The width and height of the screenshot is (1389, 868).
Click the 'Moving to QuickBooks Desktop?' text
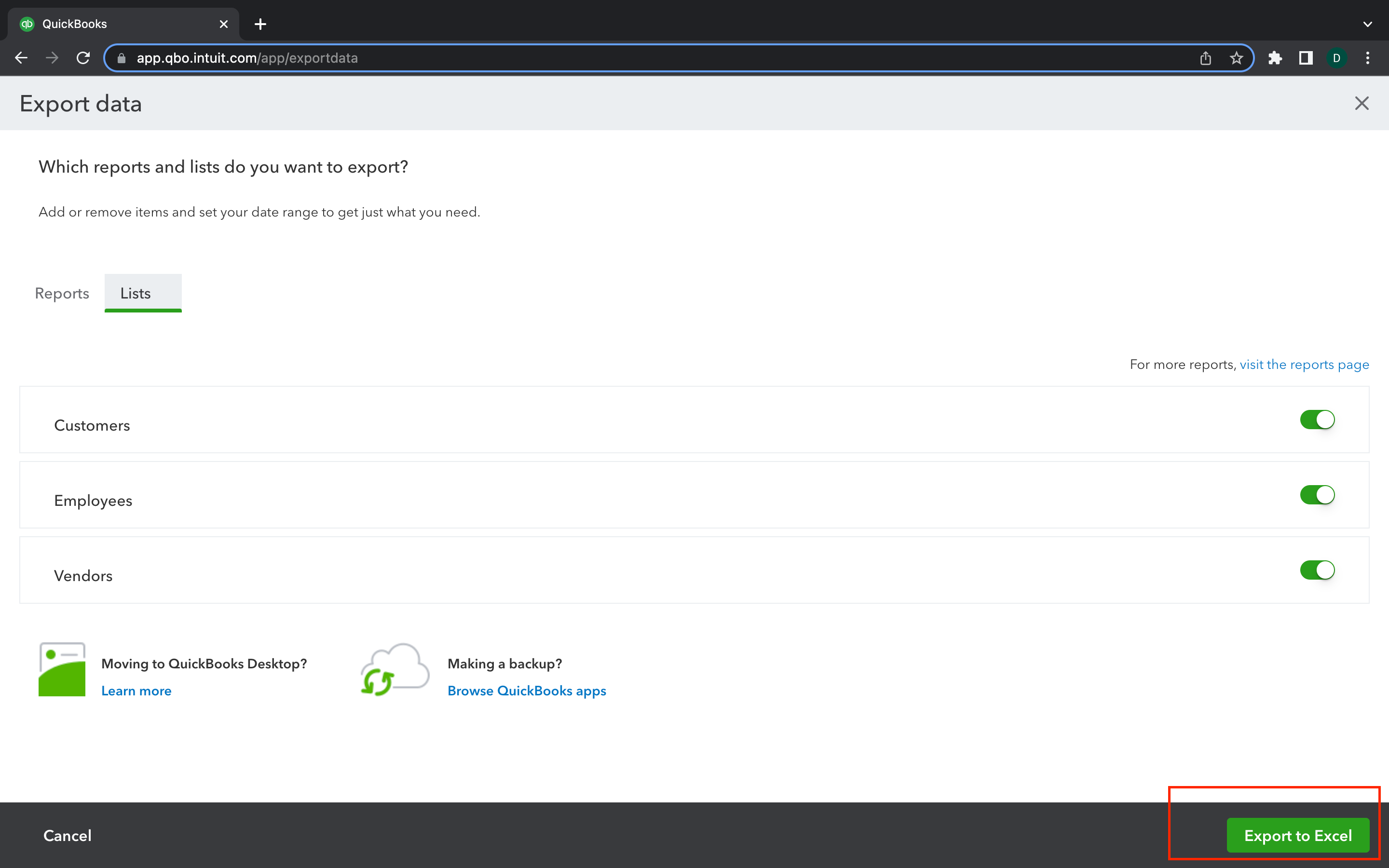[204, 664]
